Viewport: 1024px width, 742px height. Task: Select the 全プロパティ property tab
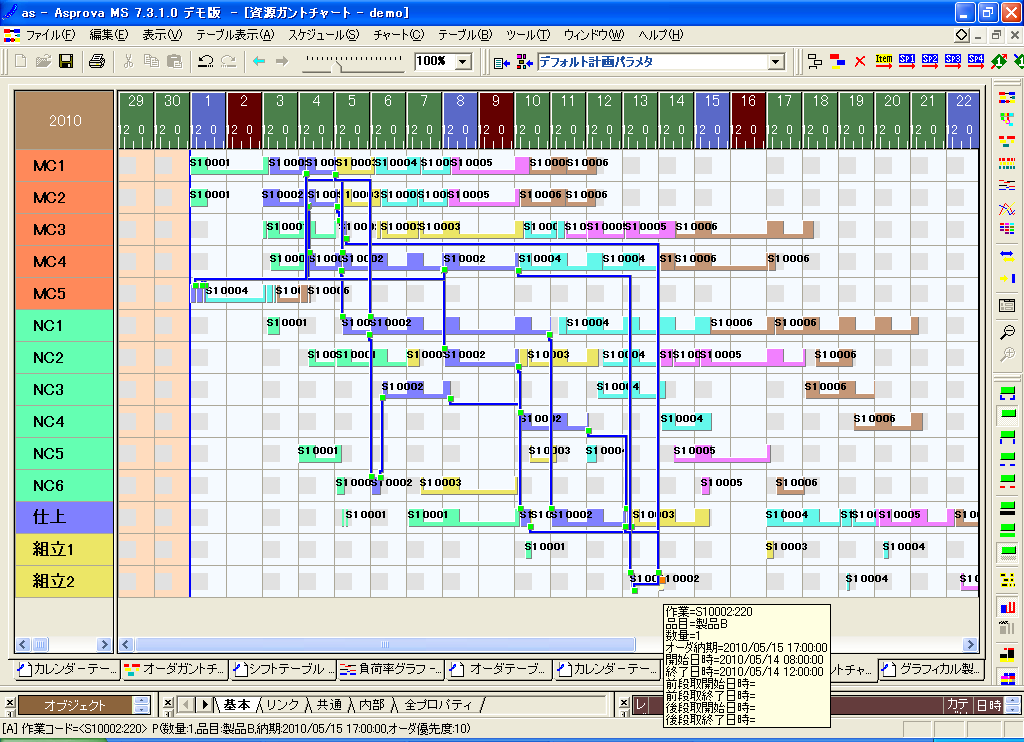(x=438, y=705)
